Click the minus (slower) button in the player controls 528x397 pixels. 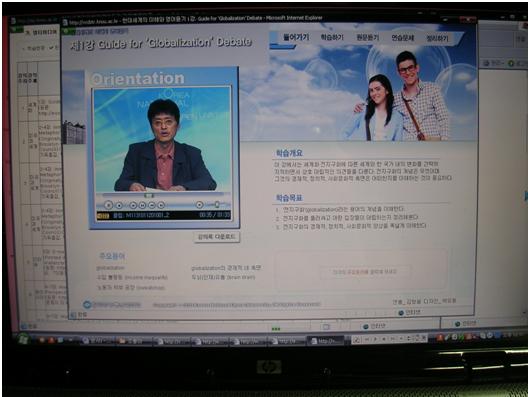pyautogui.click(x=152, y=205)
